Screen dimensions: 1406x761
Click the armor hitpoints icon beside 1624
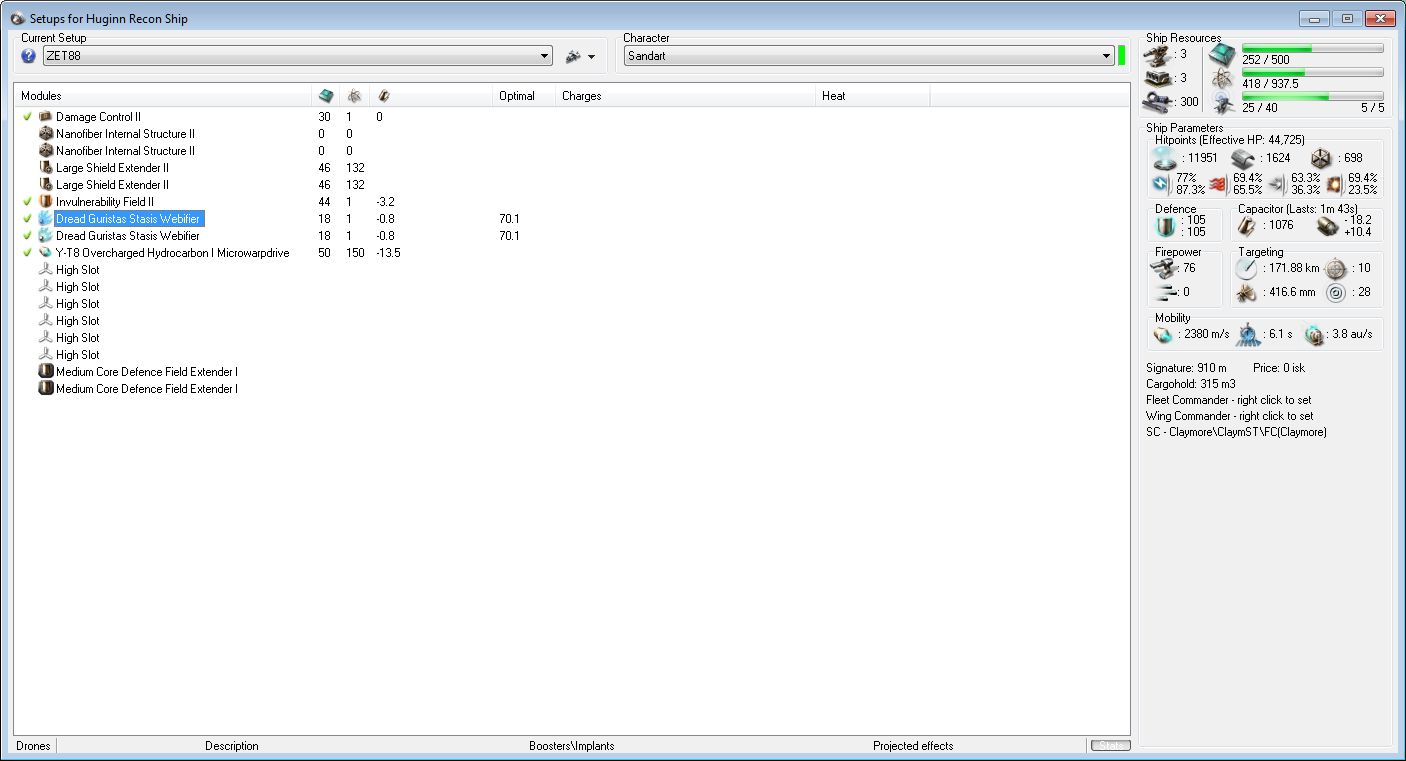(x=1243, y=158)
